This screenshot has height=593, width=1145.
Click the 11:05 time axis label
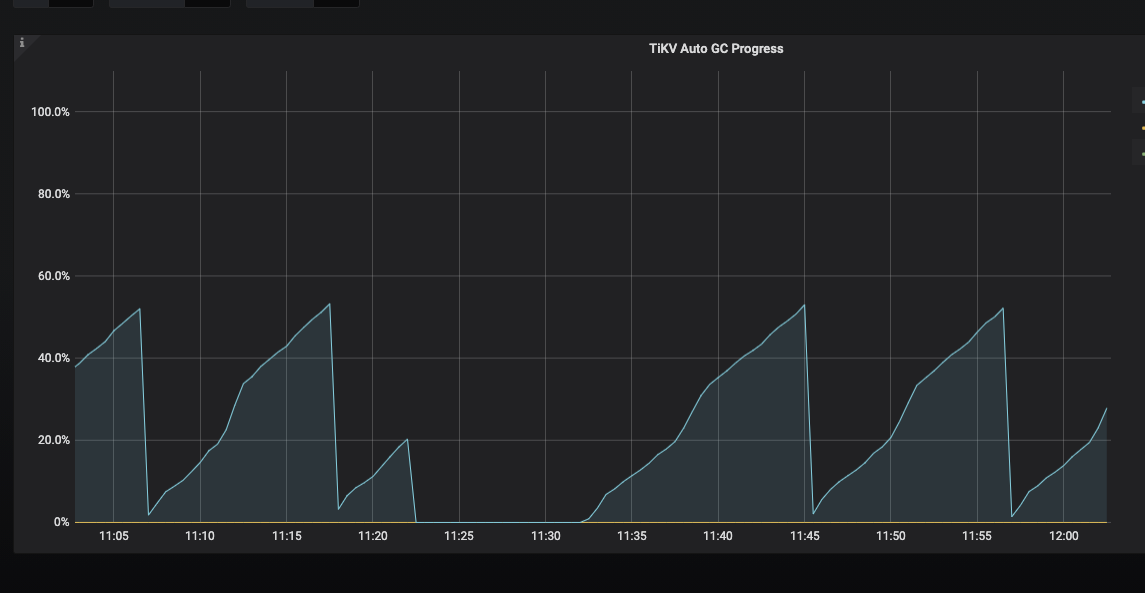(x=113, y=536)
